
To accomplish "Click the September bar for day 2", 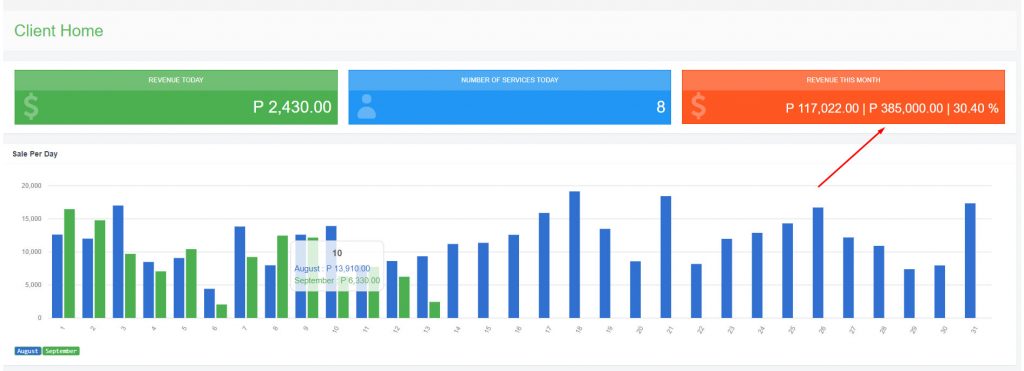I will coord(100,269).
